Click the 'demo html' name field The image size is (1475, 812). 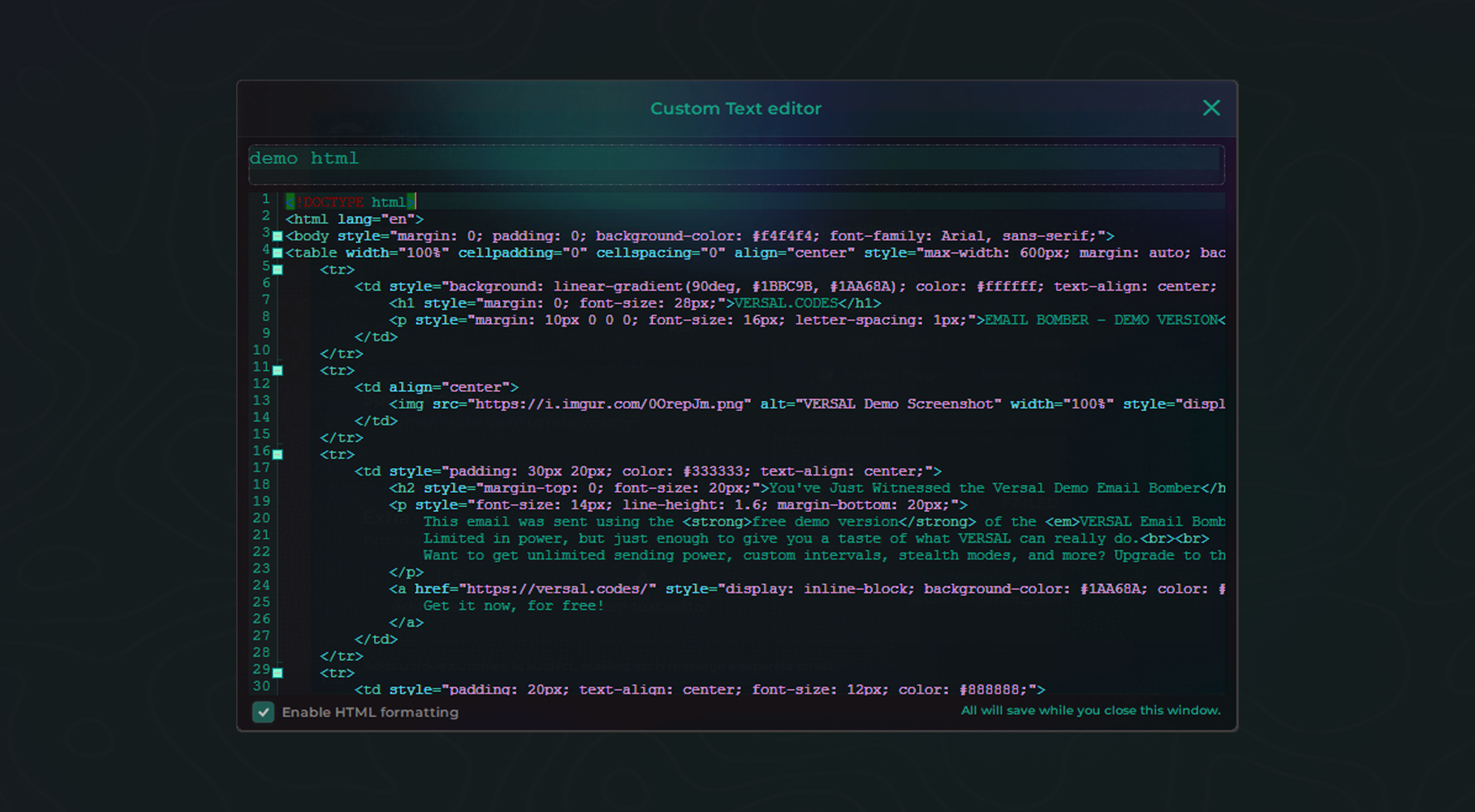pos(736,164)
